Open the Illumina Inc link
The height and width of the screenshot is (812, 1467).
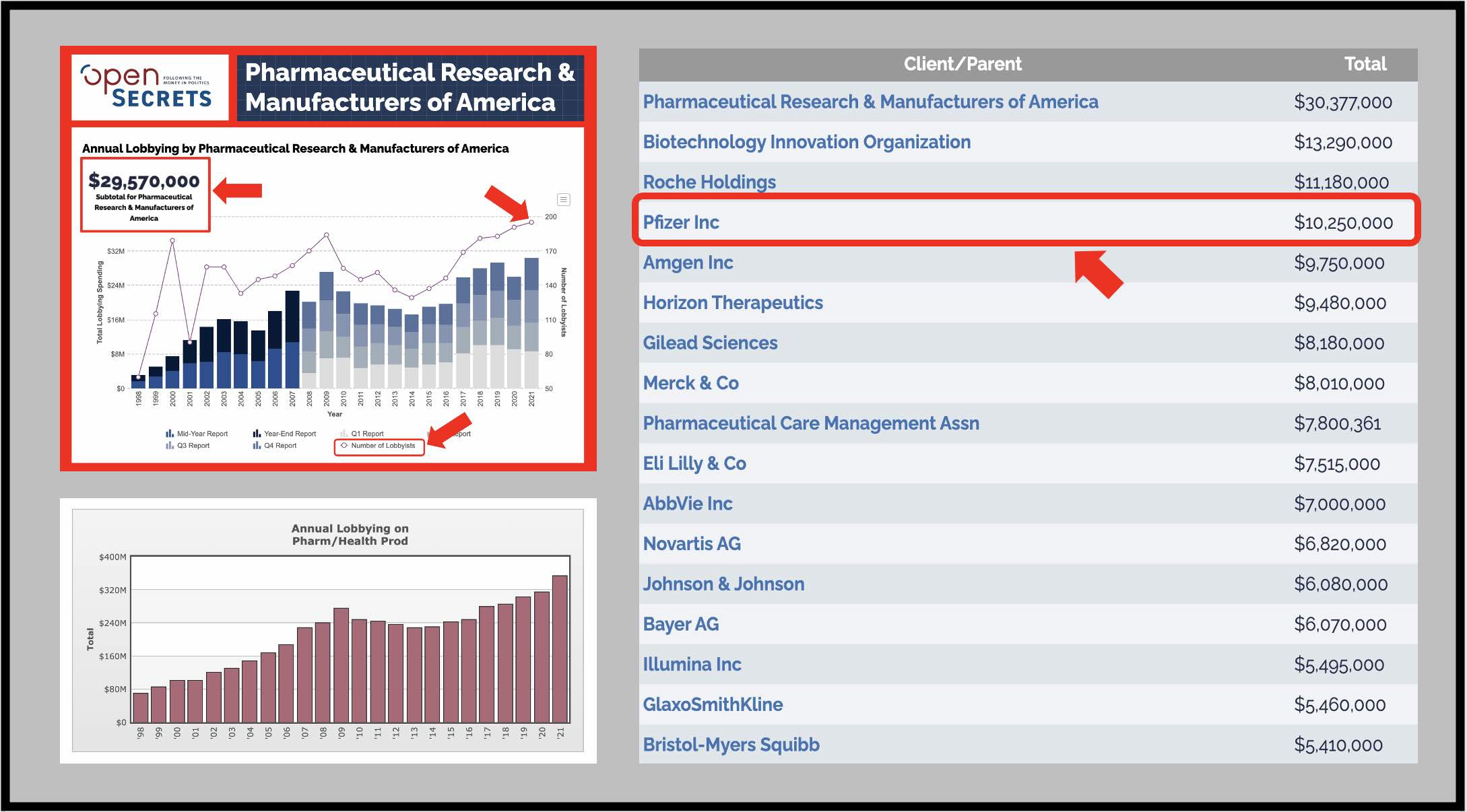point(692,664)
